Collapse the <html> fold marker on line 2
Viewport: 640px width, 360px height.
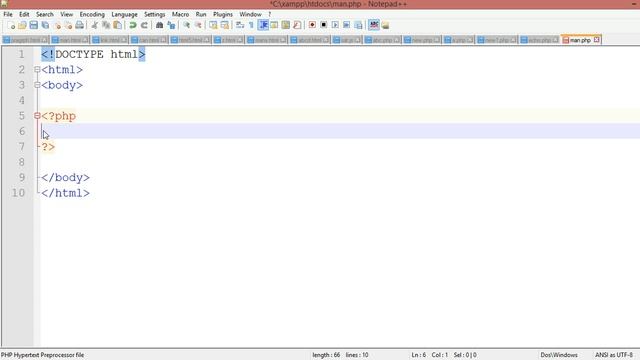(x=37, y=70)
